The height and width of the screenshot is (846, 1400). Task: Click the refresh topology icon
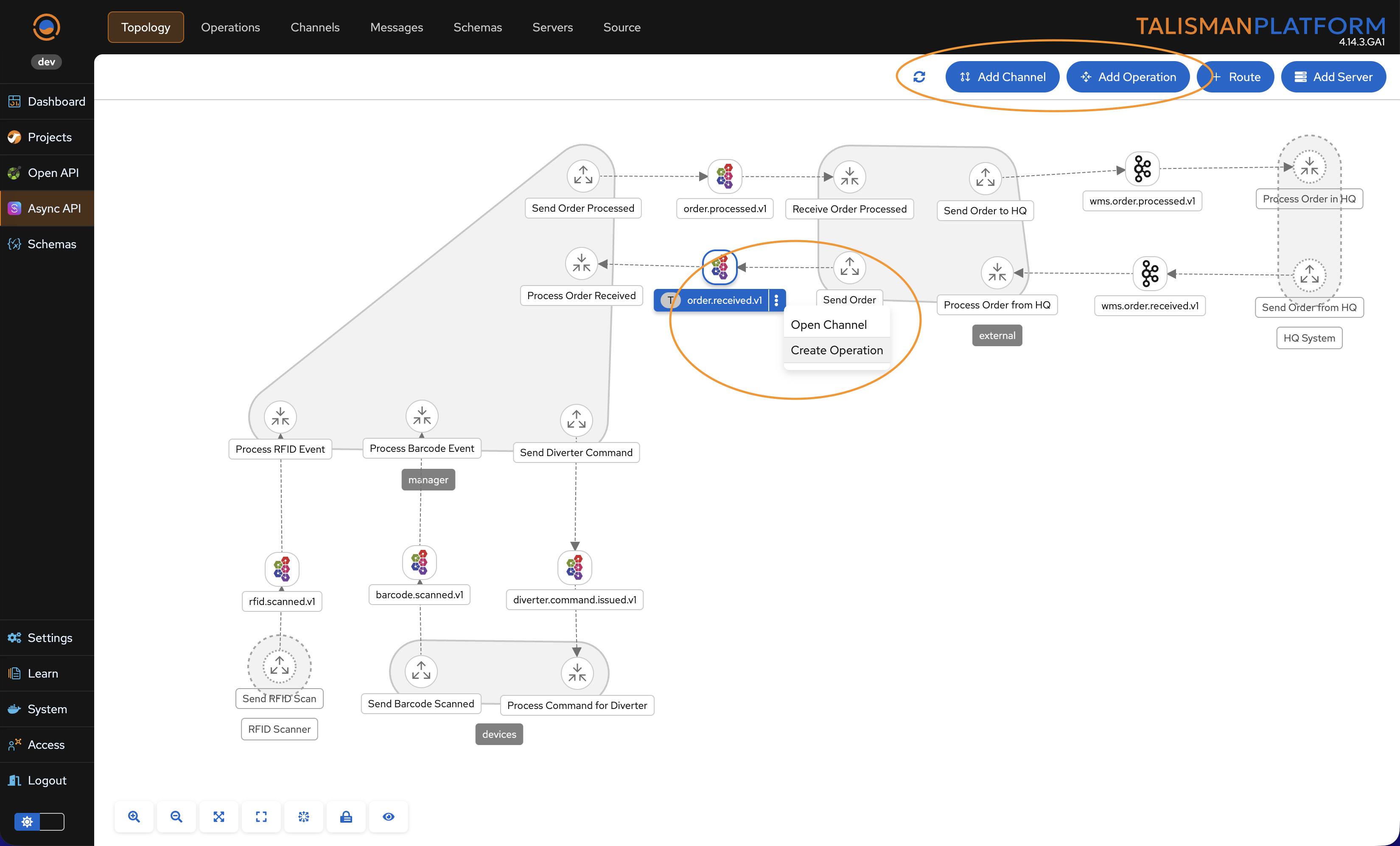(x=919, y=77)
